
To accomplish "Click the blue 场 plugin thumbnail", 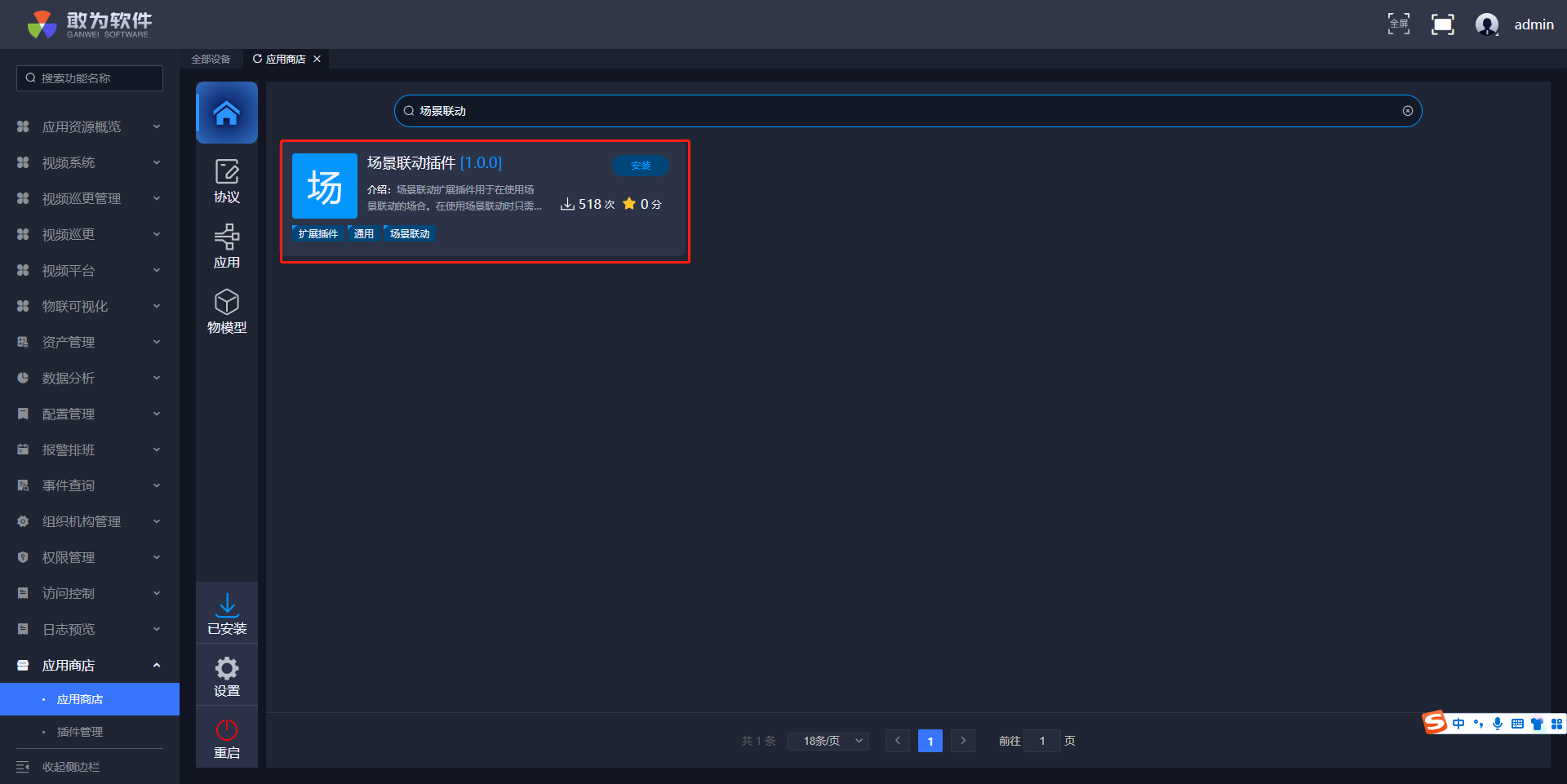I will [x=325, y=186].
